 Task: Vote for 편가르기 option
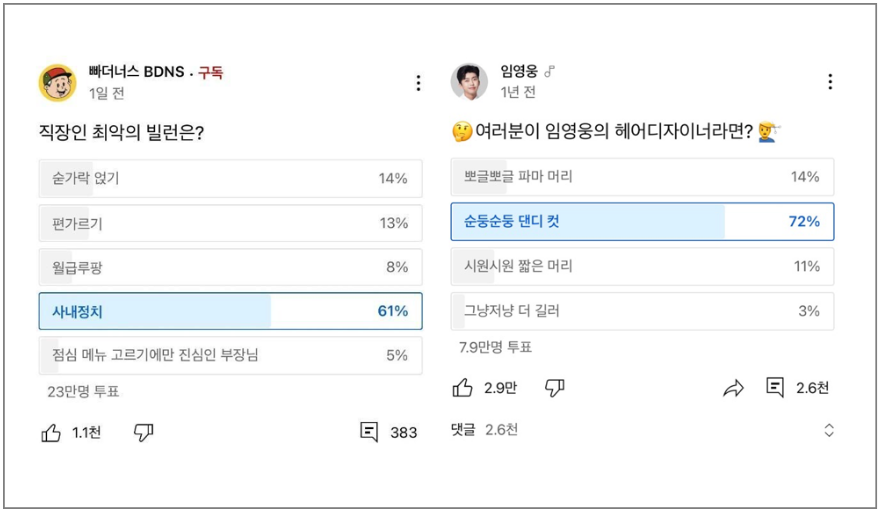[230, 223]
